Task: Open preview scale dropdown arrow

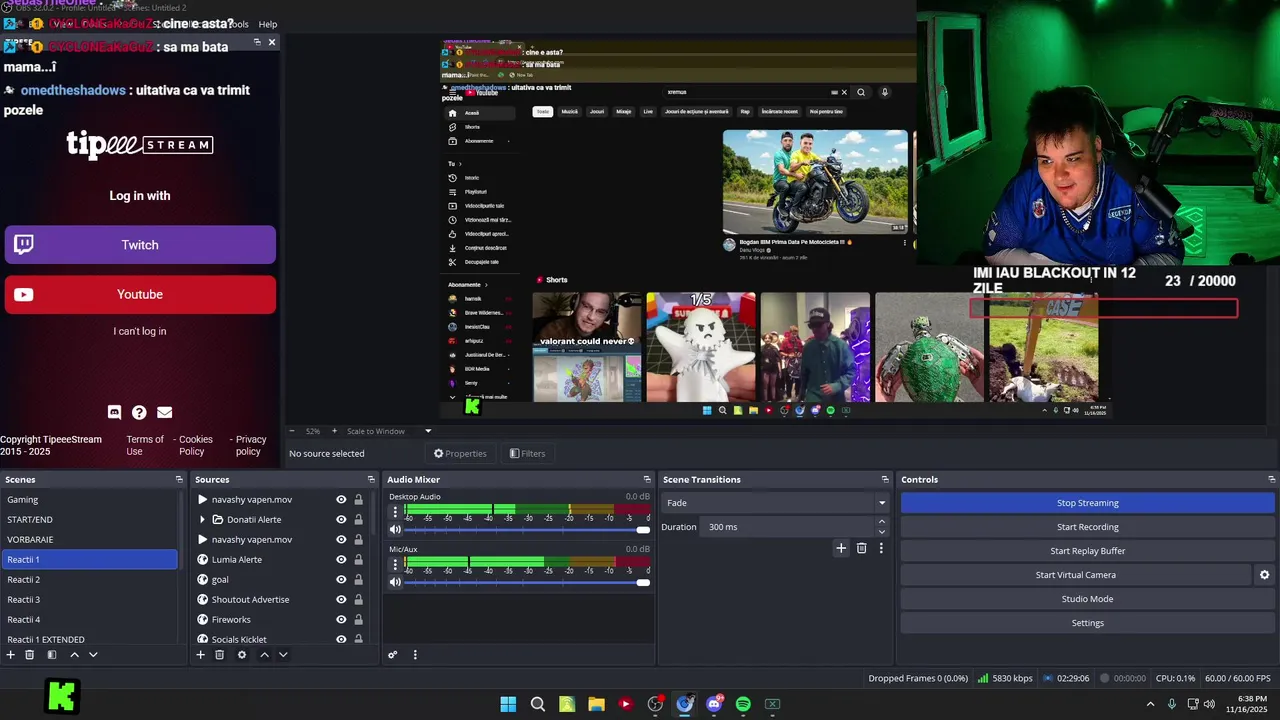Action: point(428,431)
